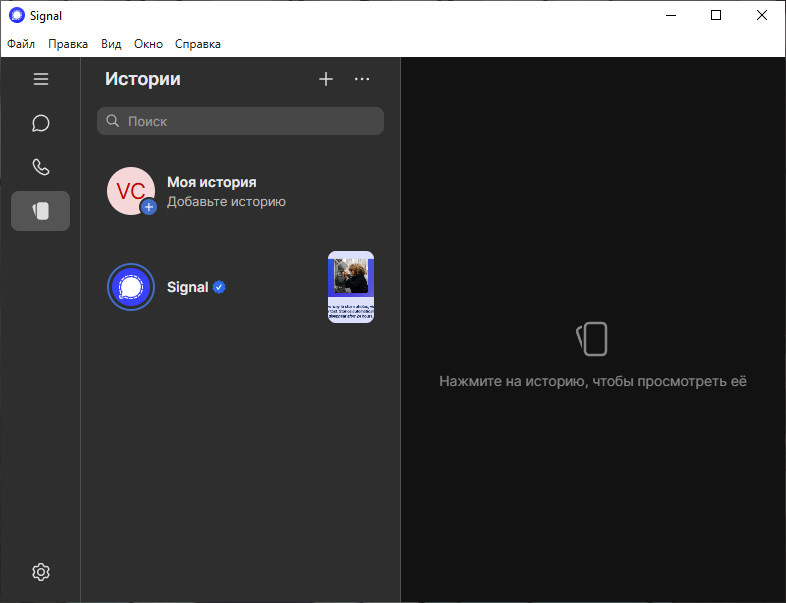Open the Calls section
This screenshot has height=603, width=786.
coord(41,167)
